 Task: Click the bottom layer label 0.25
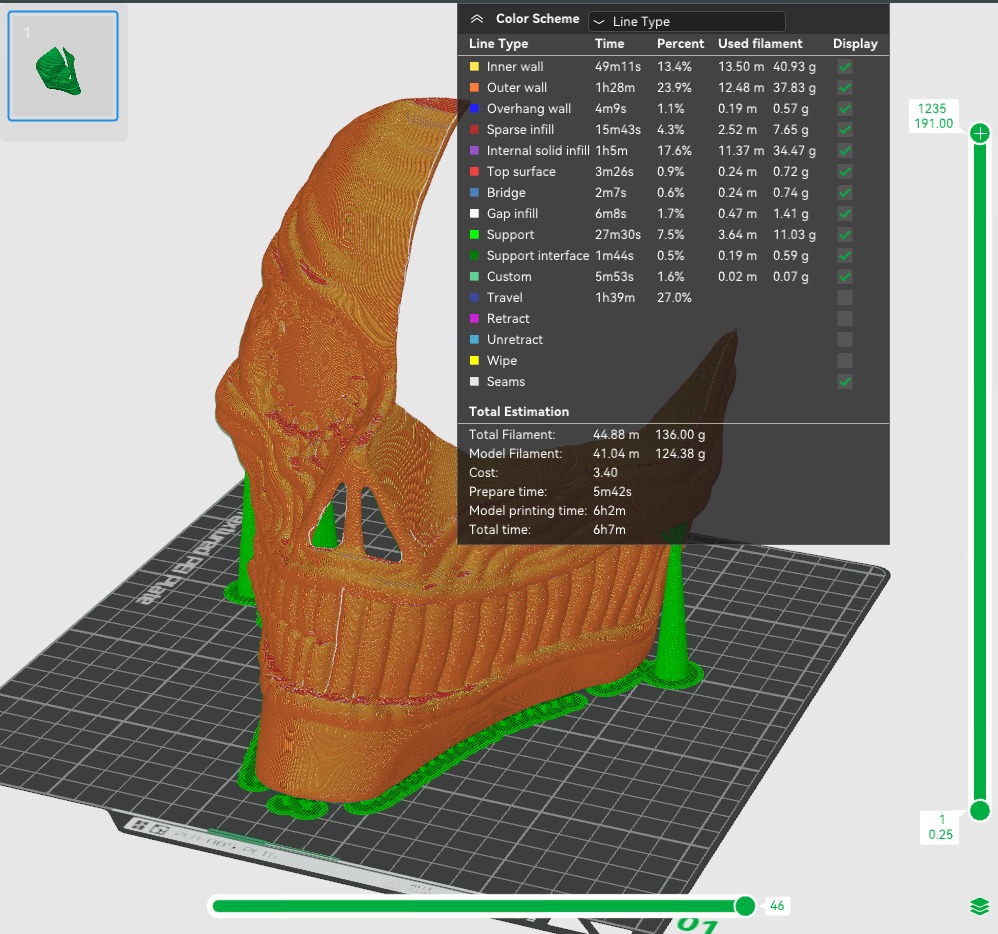point(940,835)
